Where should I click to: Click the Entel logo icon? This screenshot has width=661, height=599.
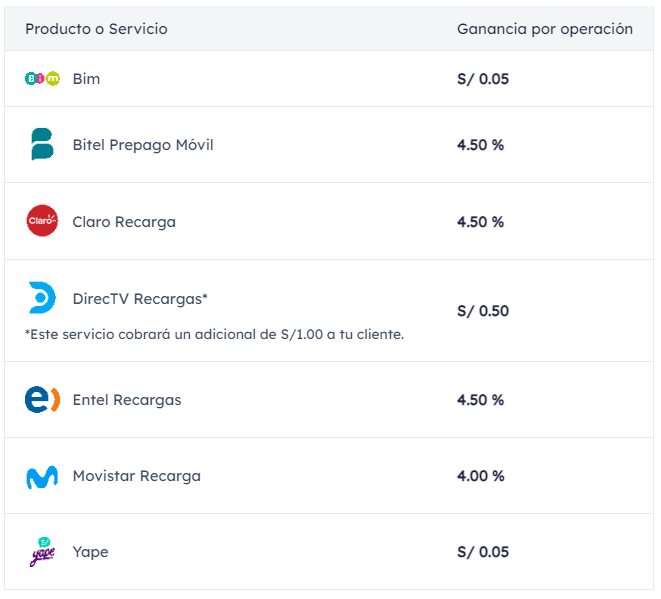coord(42,400)
